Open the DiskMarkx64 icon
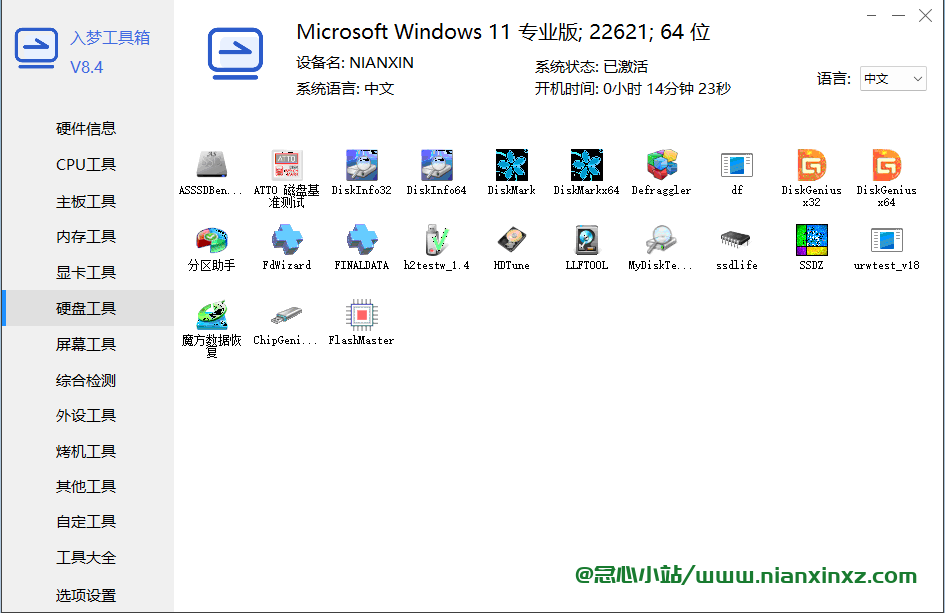Viewport: 945px width, 613px height. (x=586, y=165)
